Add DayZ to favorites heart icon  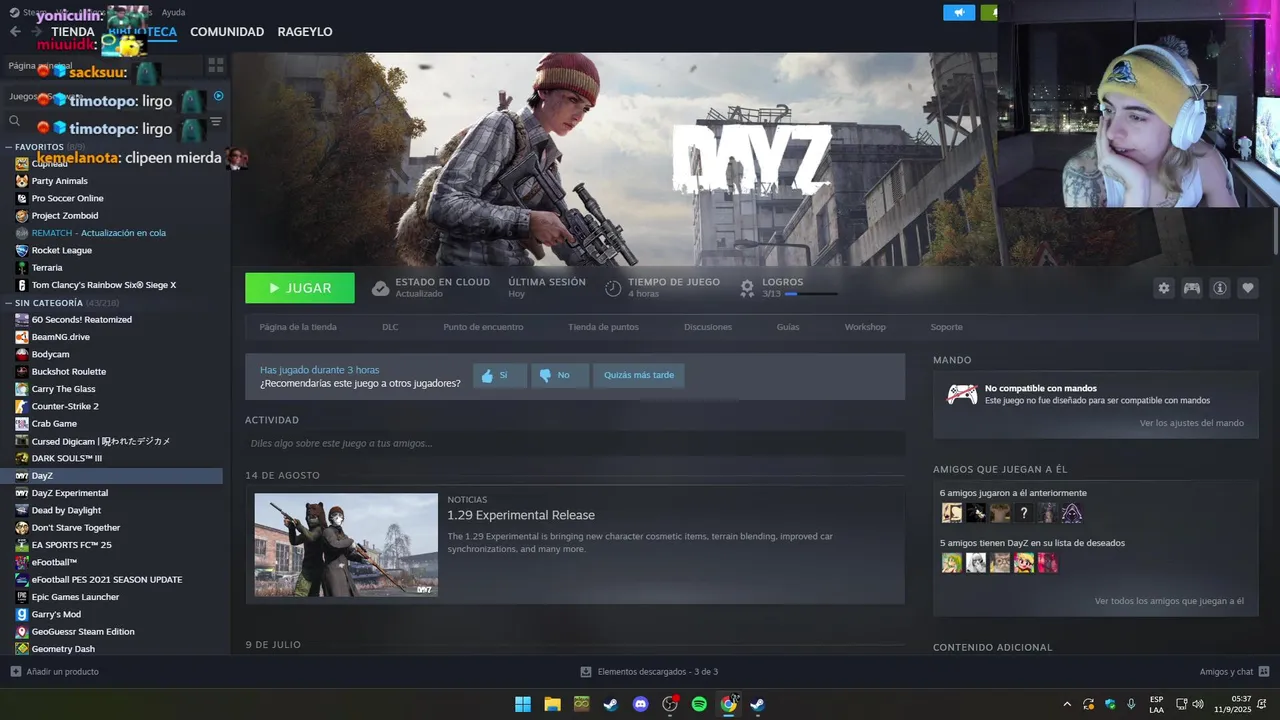click(x=1248, y=288)
